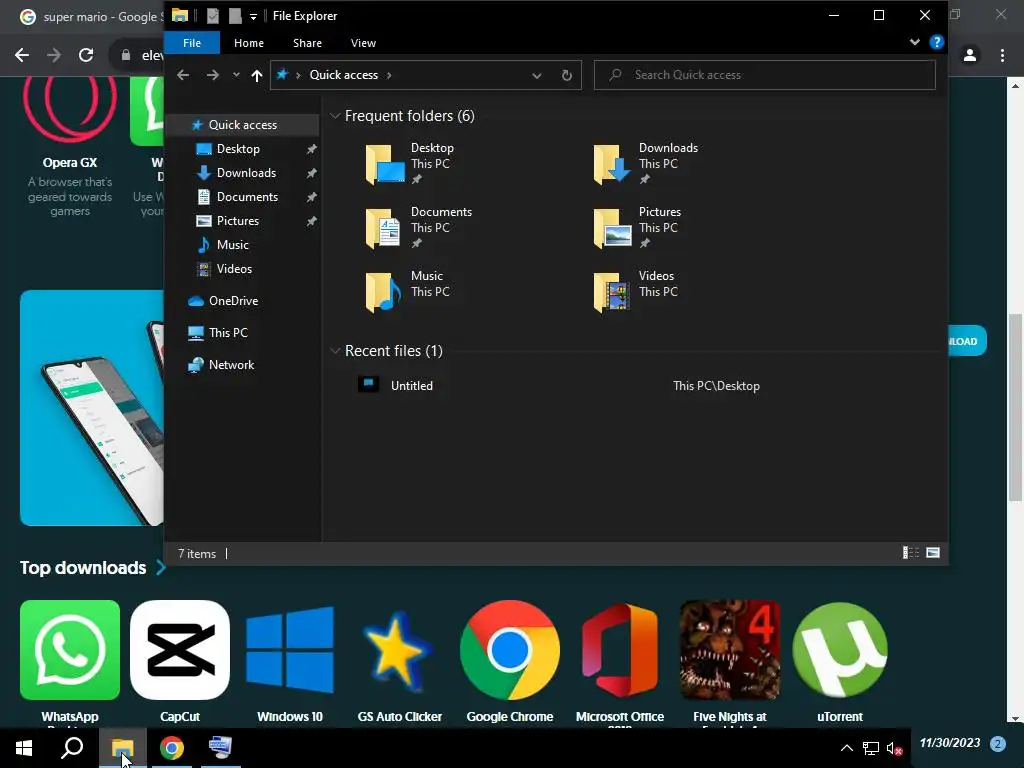Unpin Documents in the navigation pane

click(x=312, y=197)
